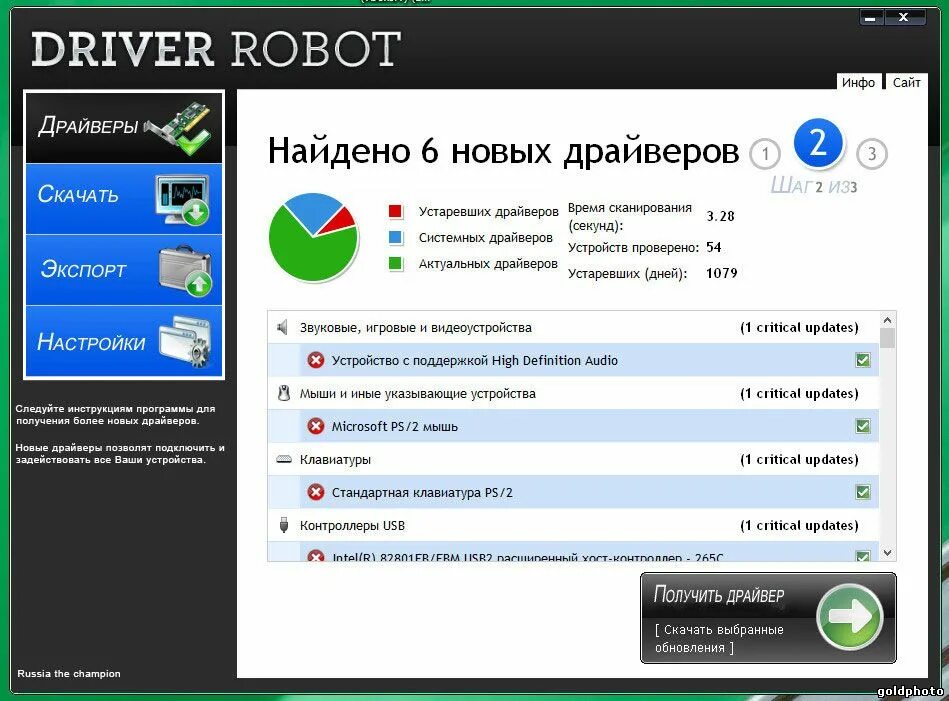The image size is (949, 701).
Task: Select the Звуковые, игровые и видеоустройства category row
Action: point(573,327)
